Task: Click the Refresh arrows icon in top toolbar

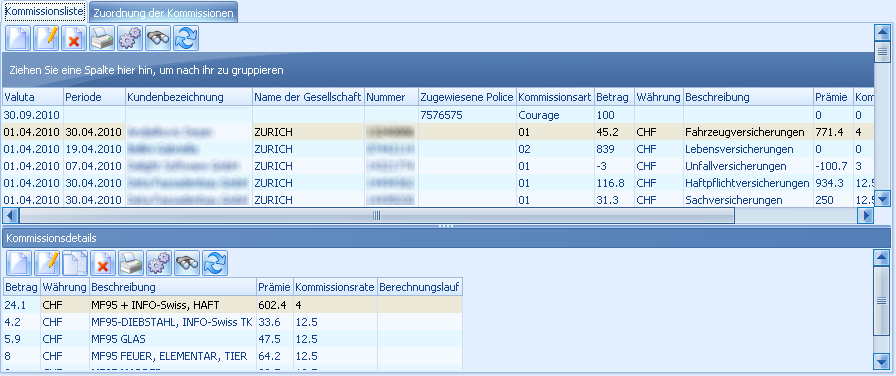Action: 186,38
